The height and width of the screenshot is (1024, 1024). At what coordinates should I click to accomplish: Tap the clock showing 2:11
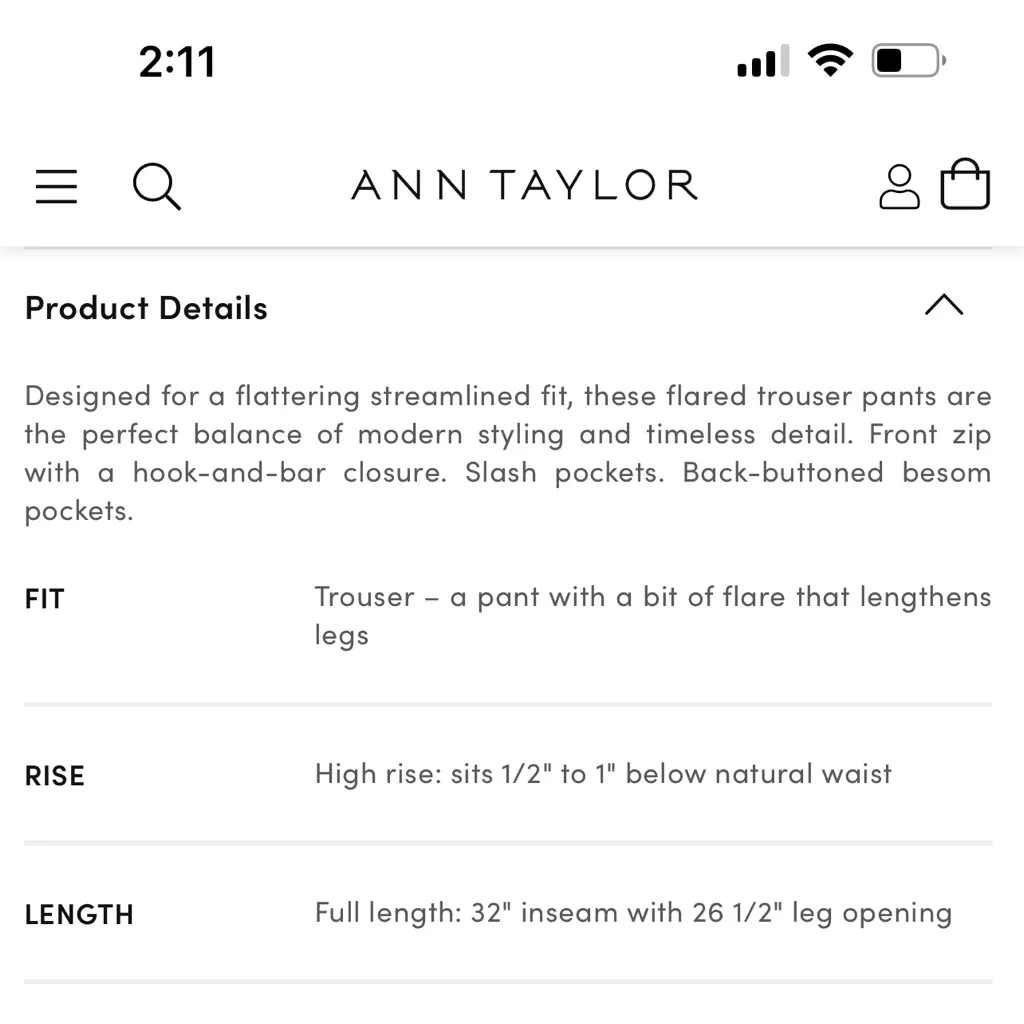pyautogui.click(x=178, y=60)
